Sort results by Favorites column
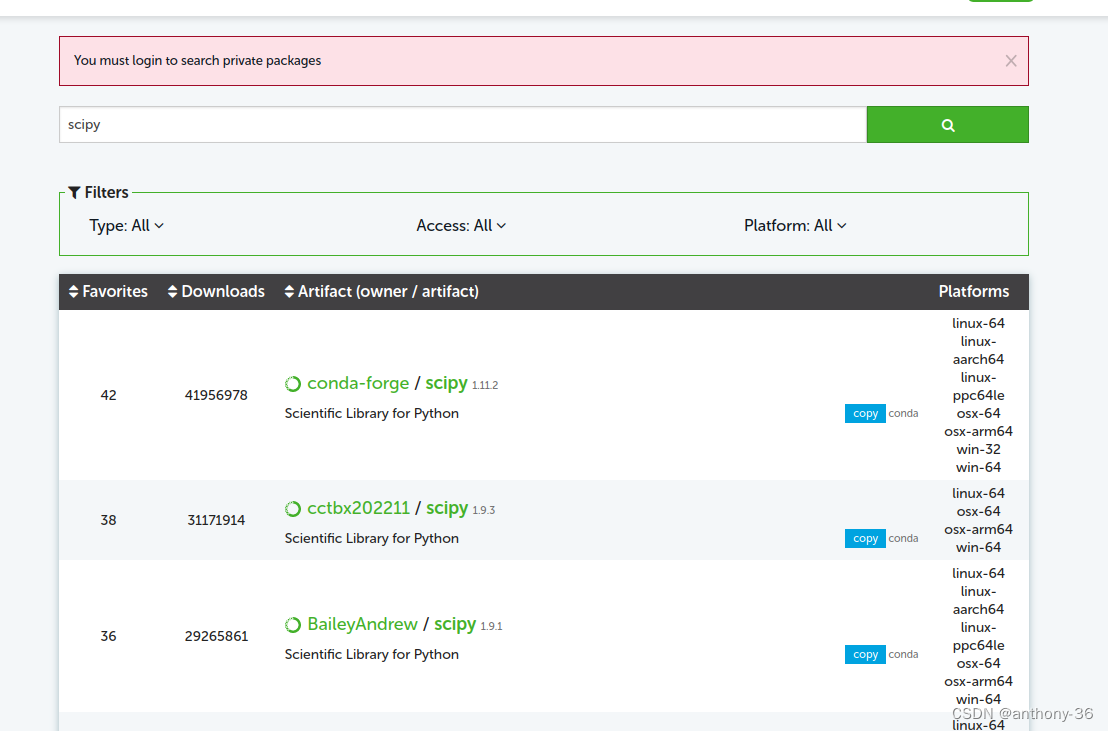Screen dimensions: 1108x731 pyautogui.click(x=108, y=291)
